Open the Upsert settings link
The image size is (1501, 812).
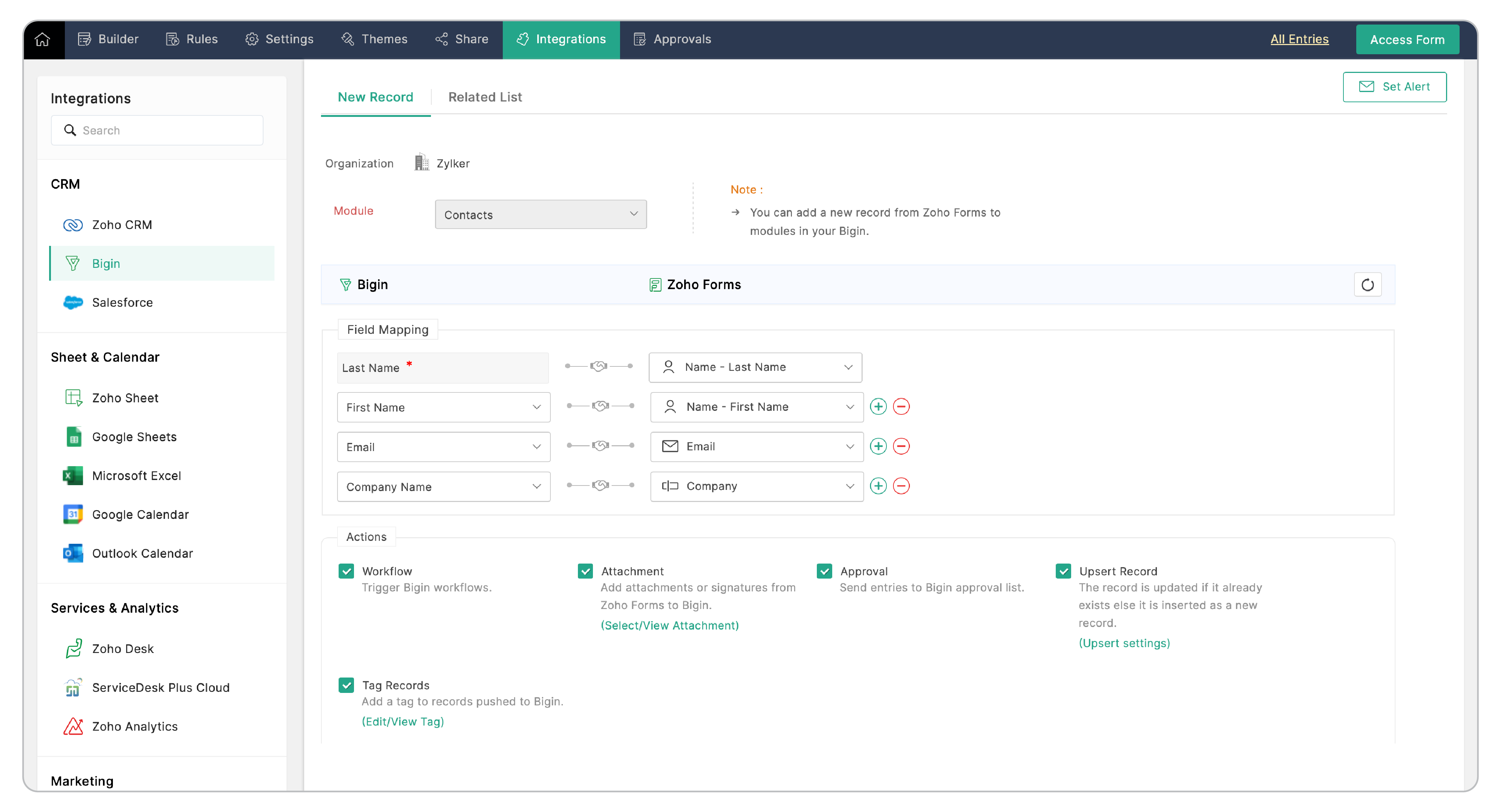[x=1124, y=643]
